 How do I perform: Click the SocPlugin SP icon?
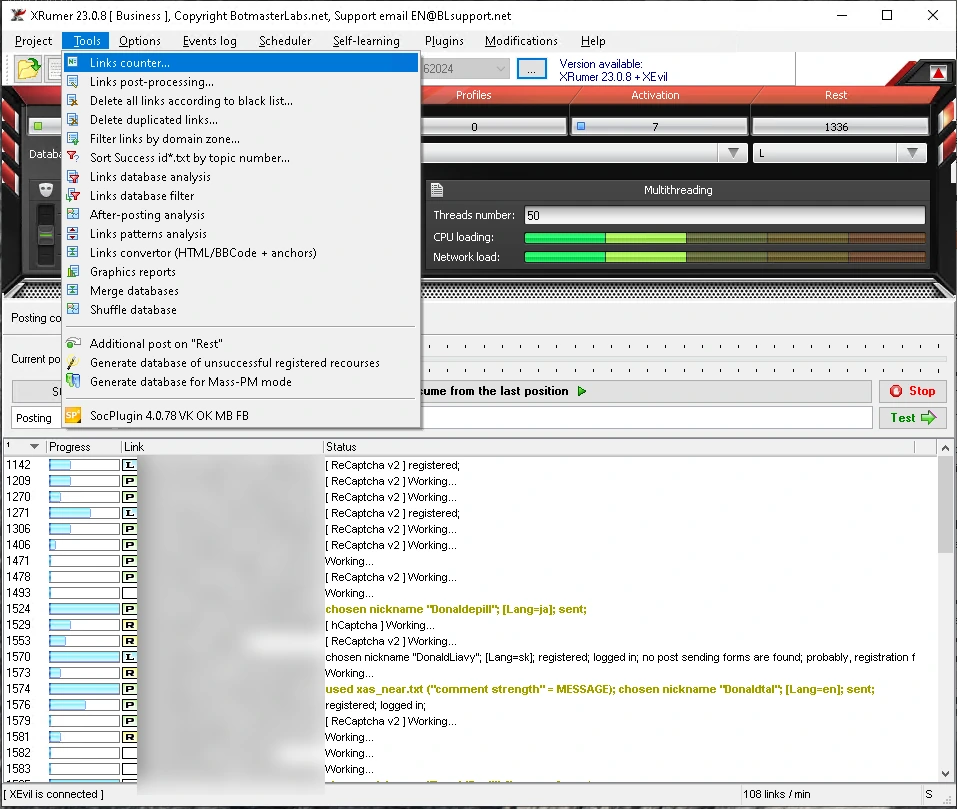[x=73, y=415]
